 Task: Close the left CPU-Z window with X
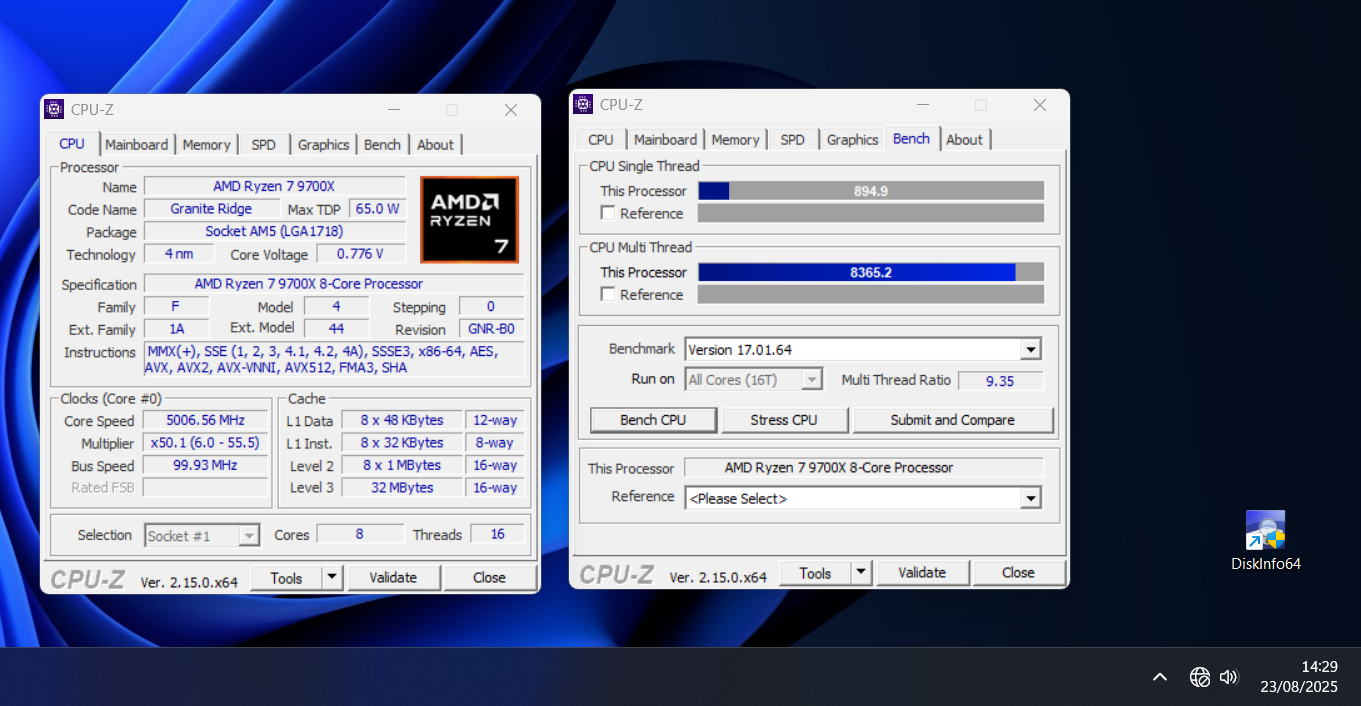pos(511,110)
